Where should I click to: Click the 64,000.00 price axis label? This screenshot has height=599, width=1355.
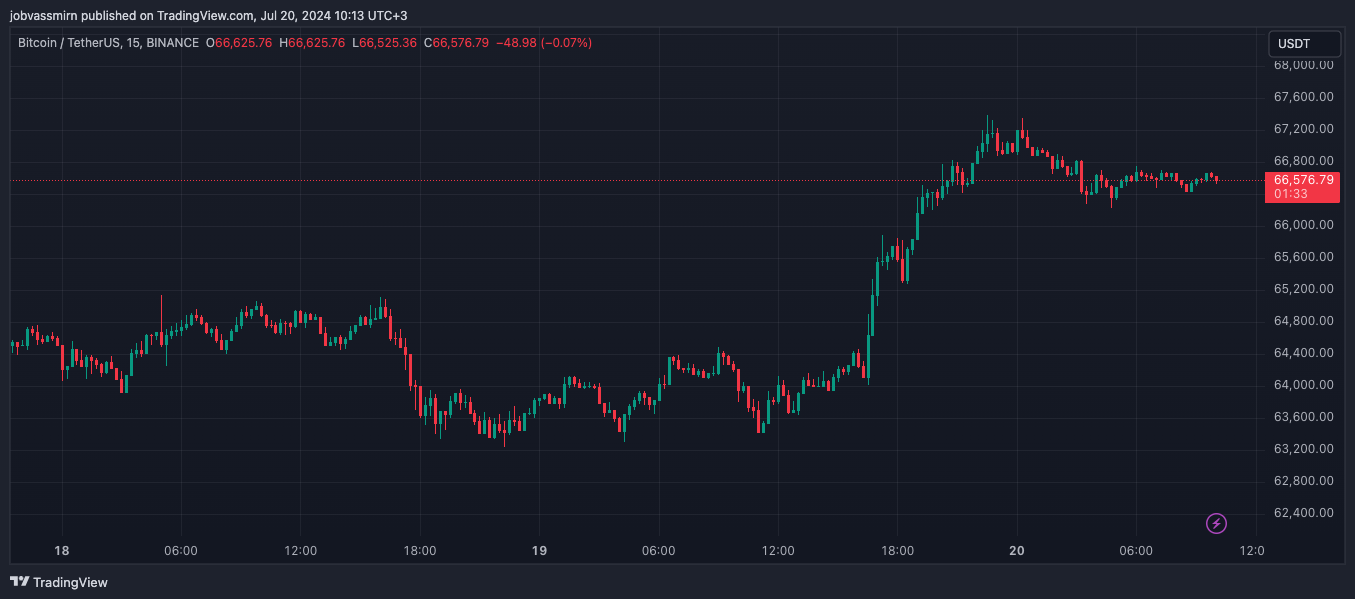click(x=1303, y=385)
